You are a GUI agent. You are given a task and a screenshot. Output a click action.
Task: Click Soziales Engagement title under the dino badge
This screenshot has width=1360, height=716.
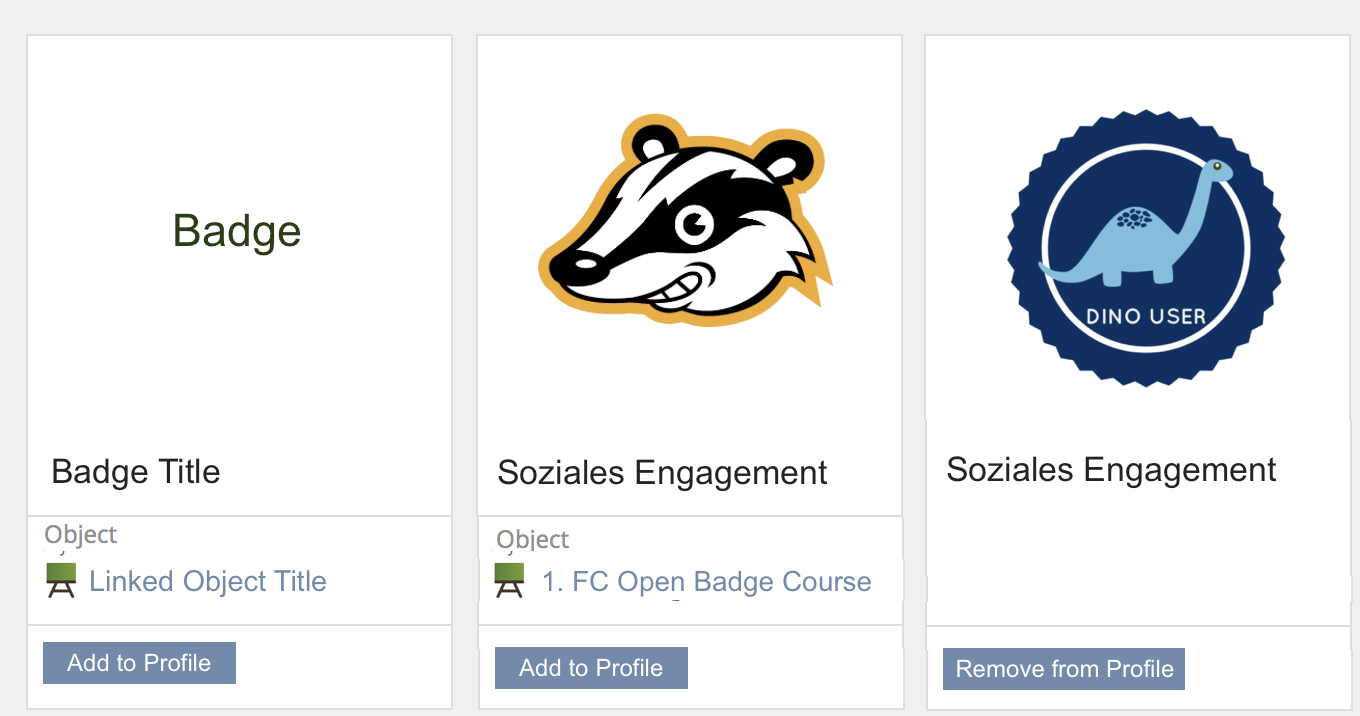click(x=1111, y=470)
